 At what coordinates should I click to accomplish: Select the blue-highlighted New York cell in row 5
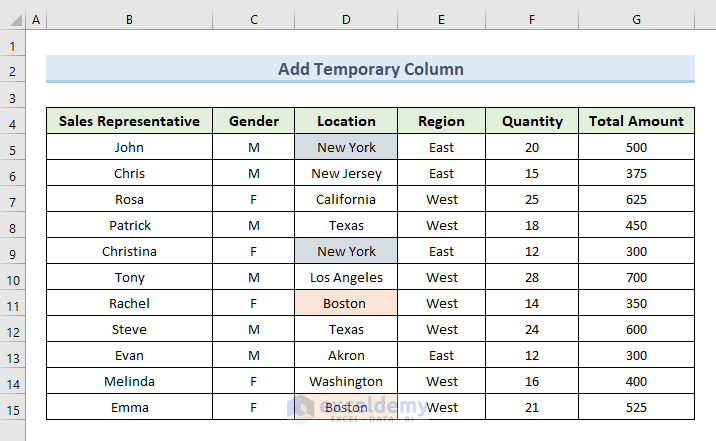(x=346, y=147)
